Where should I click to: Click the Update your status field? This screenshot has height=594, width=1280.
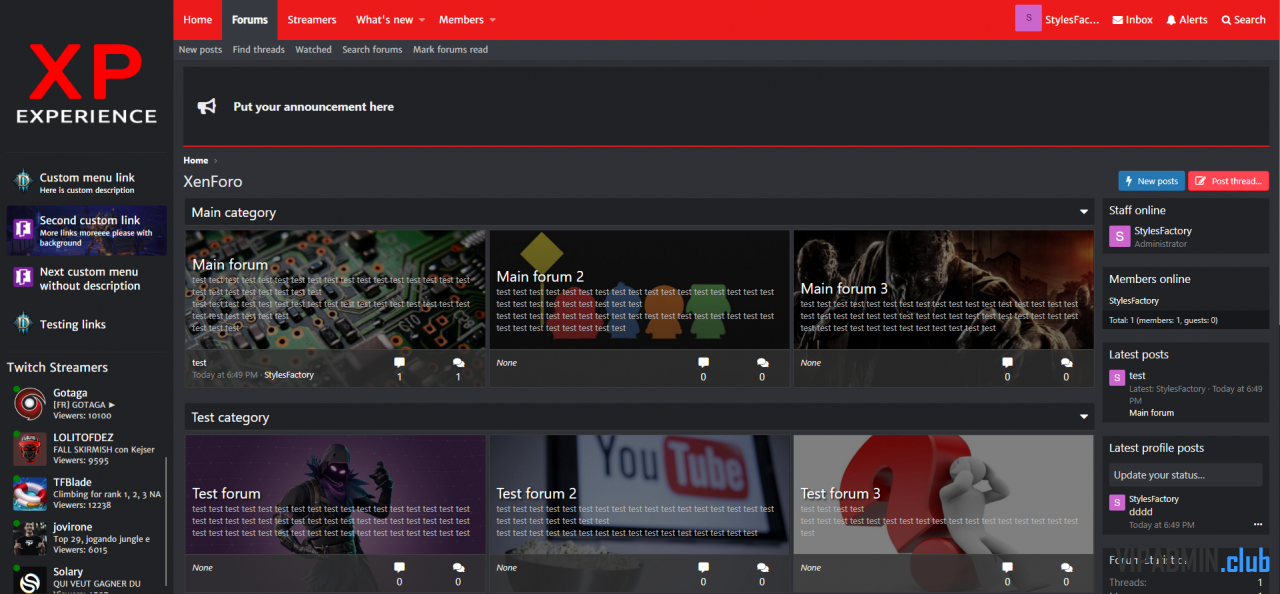pyautogui.click(x=1186, y=475)
